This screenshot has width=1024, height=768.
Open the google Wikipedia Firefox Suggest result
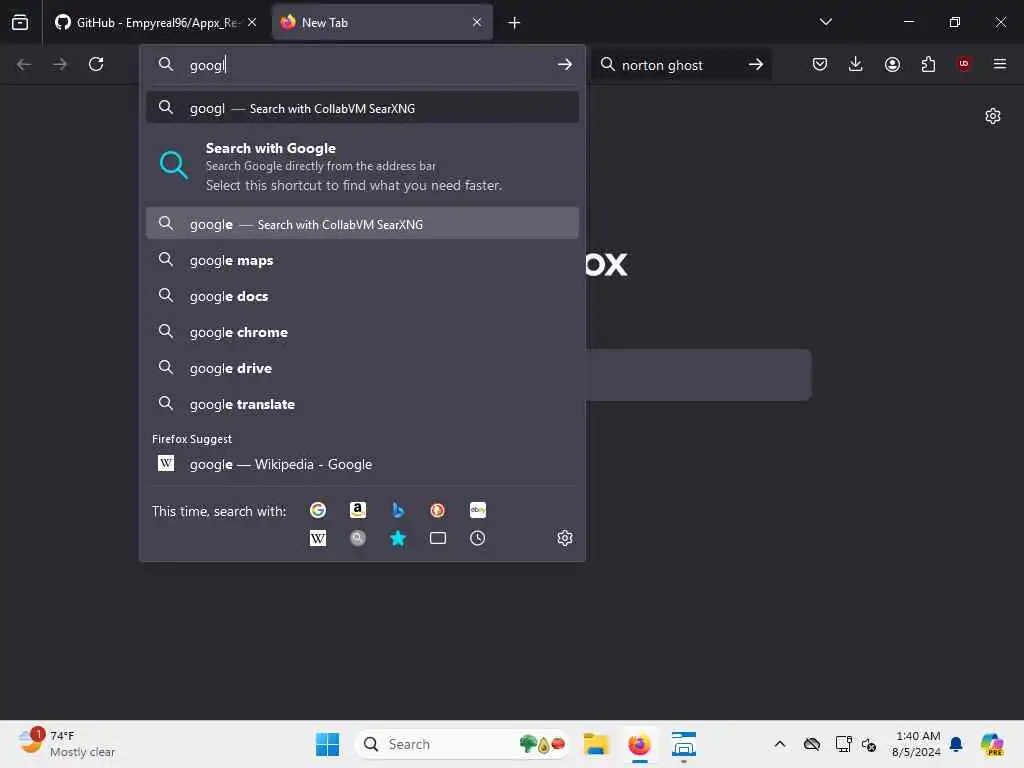pos(362,464)
